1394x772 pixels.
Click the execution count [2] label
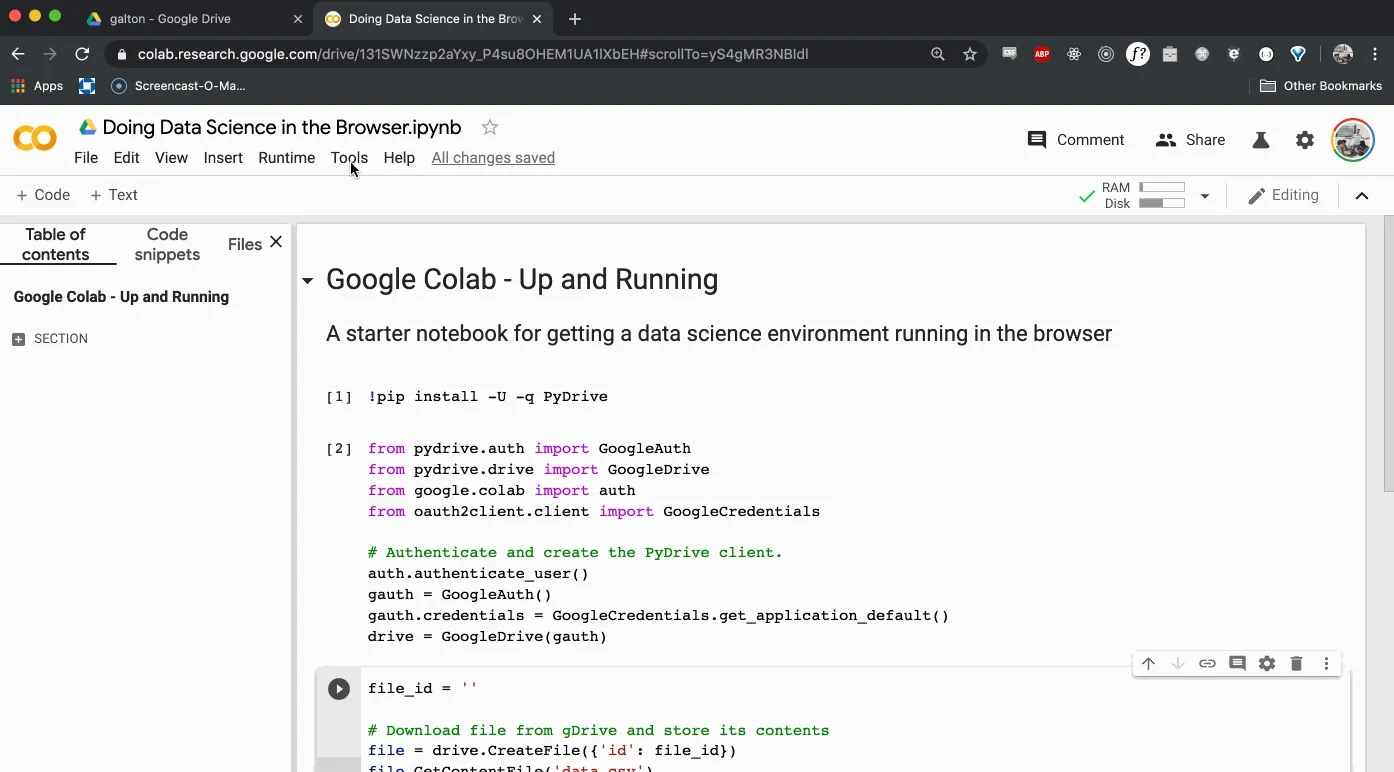[339, 449]
